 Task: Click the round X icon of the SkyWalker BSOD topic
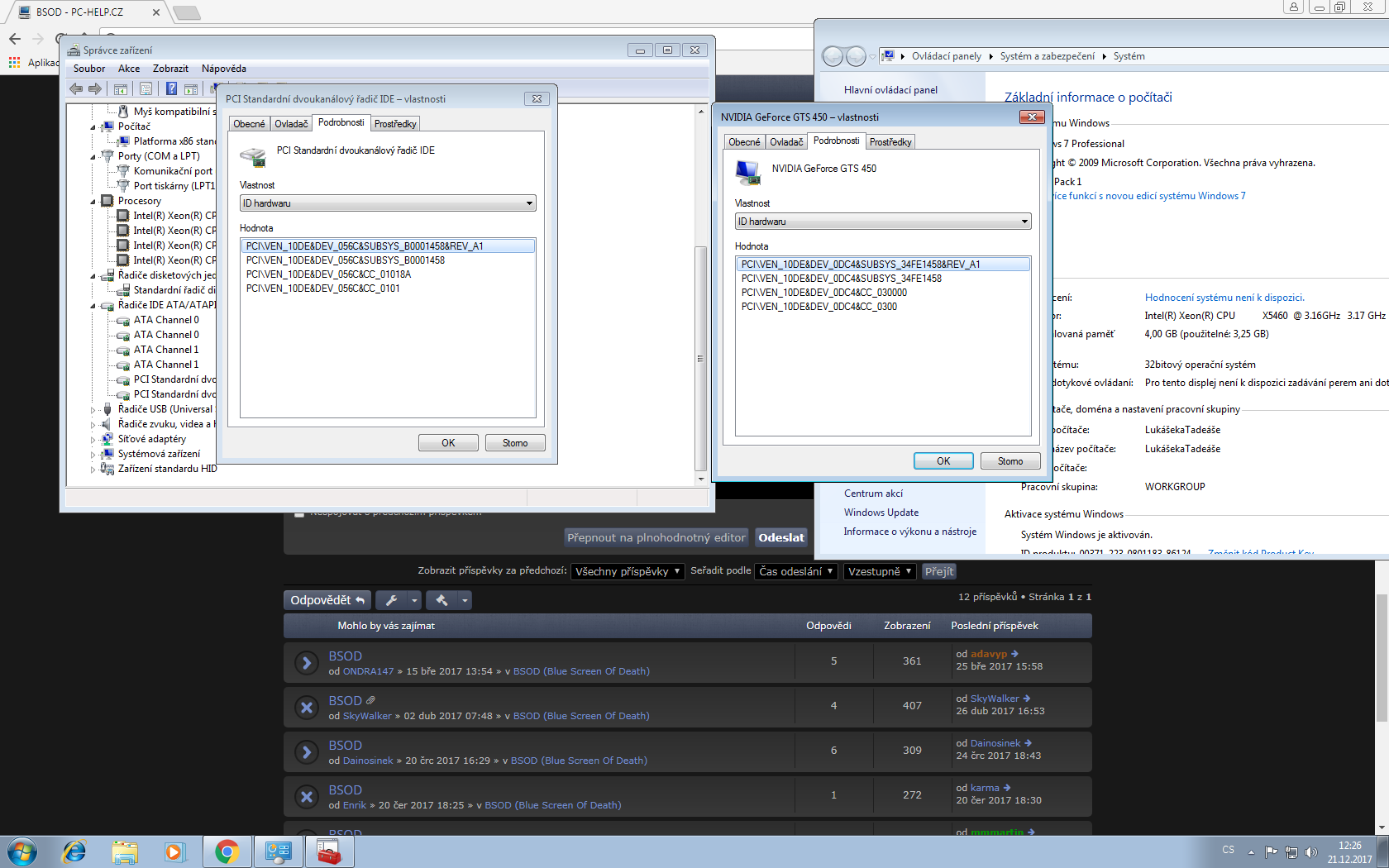[307, 708]
